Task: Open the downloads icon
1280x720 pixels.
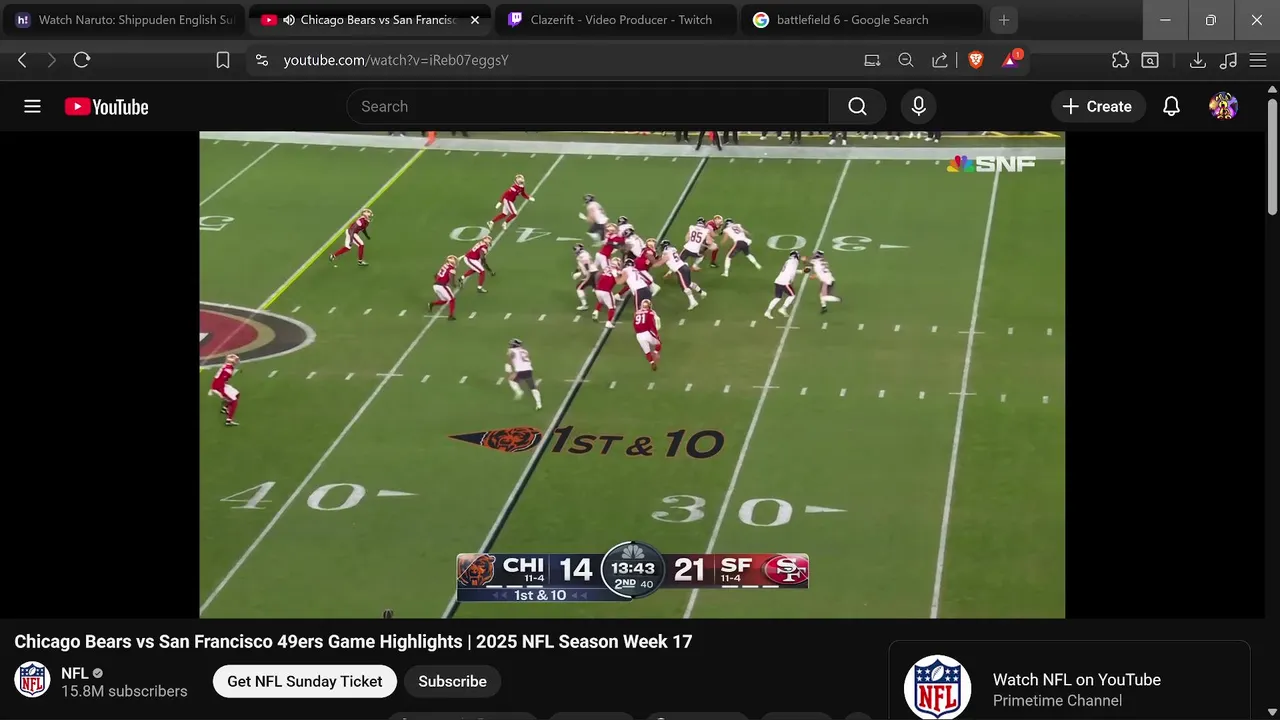Action: point(1197,60)
